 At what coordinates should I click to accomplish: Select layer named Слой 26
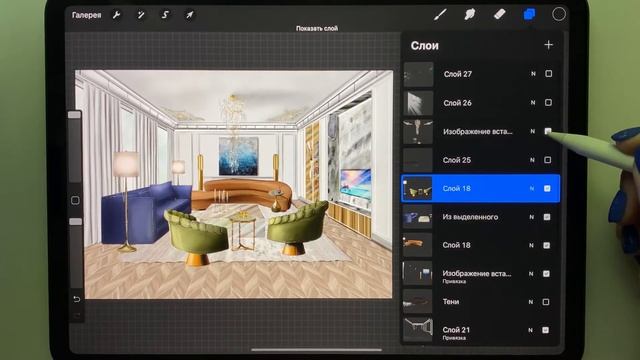[457, 103]
